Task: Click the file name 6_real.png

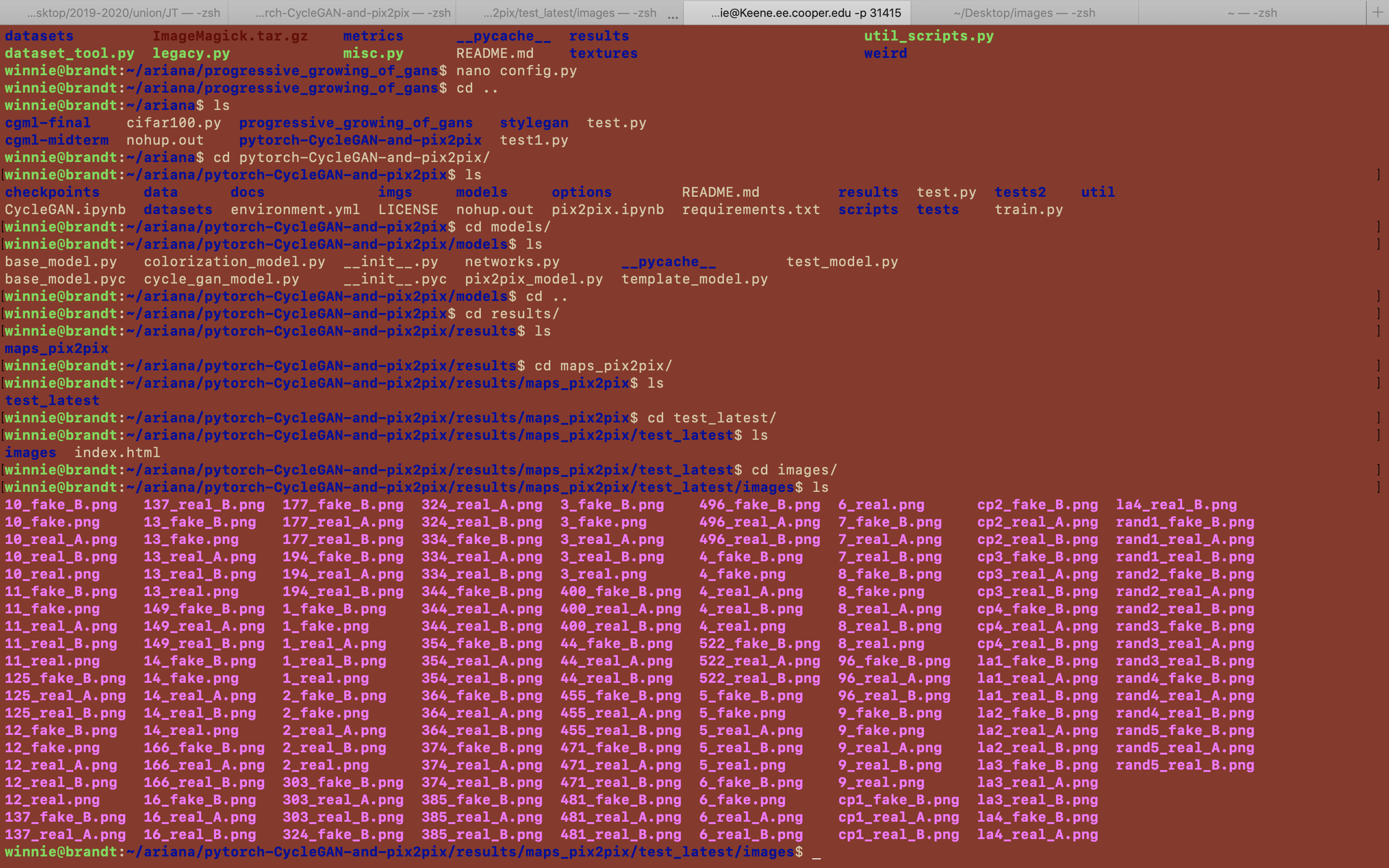Action: (x=881, y=504)
